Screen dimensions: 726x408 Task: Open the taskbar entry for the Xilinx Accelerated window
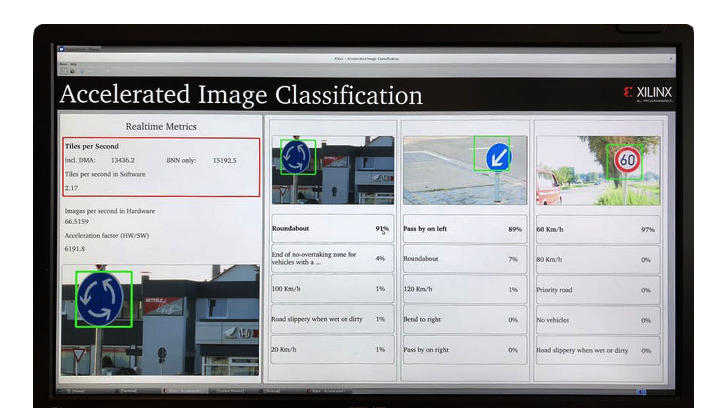pyautogui.click(x=183, y=391)
